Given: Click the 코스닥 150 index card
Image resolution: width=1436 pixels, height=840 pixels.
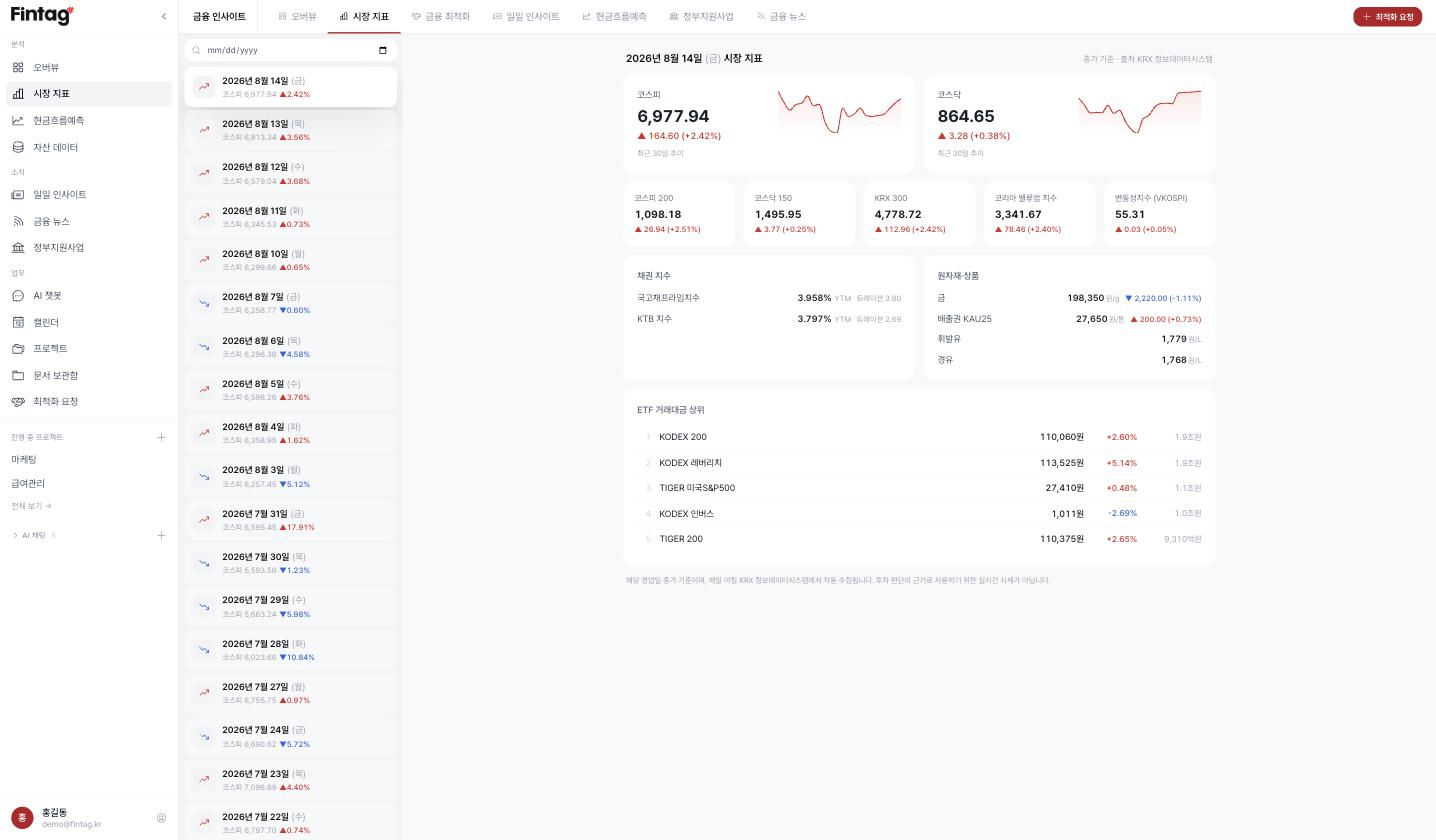Looking at the screenshot, I should (x=799, y=214).
